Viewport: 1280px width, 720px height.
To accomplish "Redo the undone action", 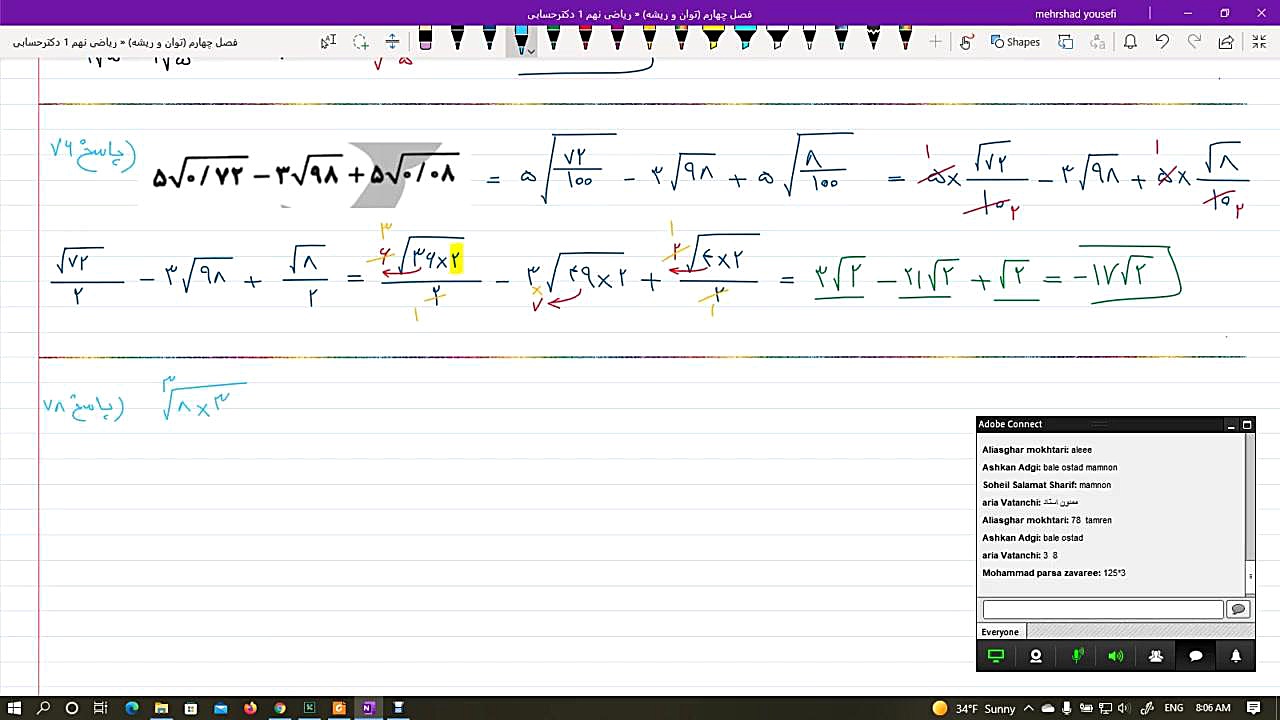I will [x=1194, y=42].
